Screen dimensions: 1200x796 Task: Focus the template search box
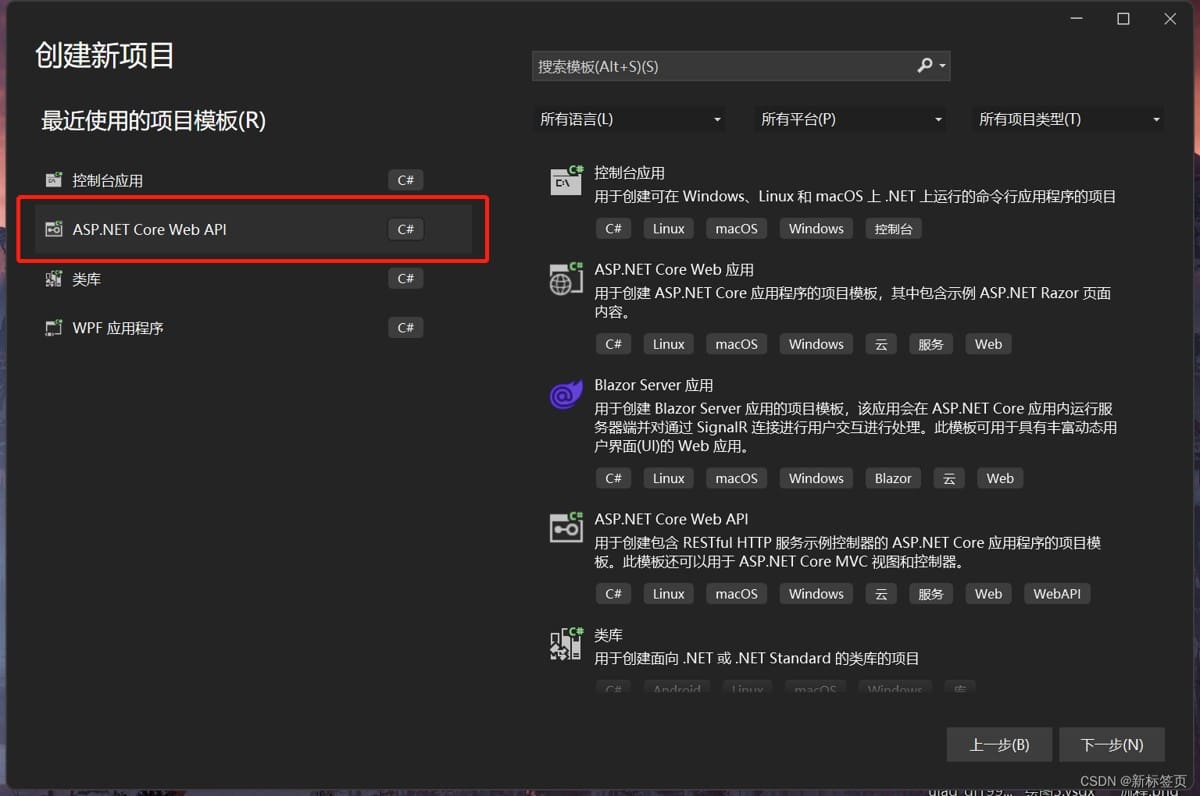coord(741,66)
